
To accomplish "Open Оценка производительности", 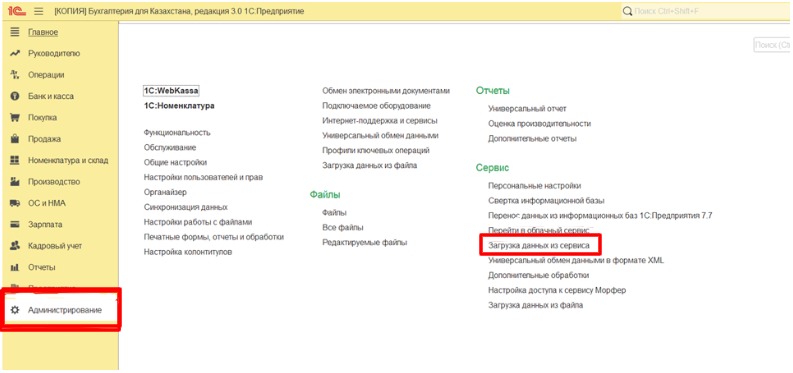I will click(540, 123).
